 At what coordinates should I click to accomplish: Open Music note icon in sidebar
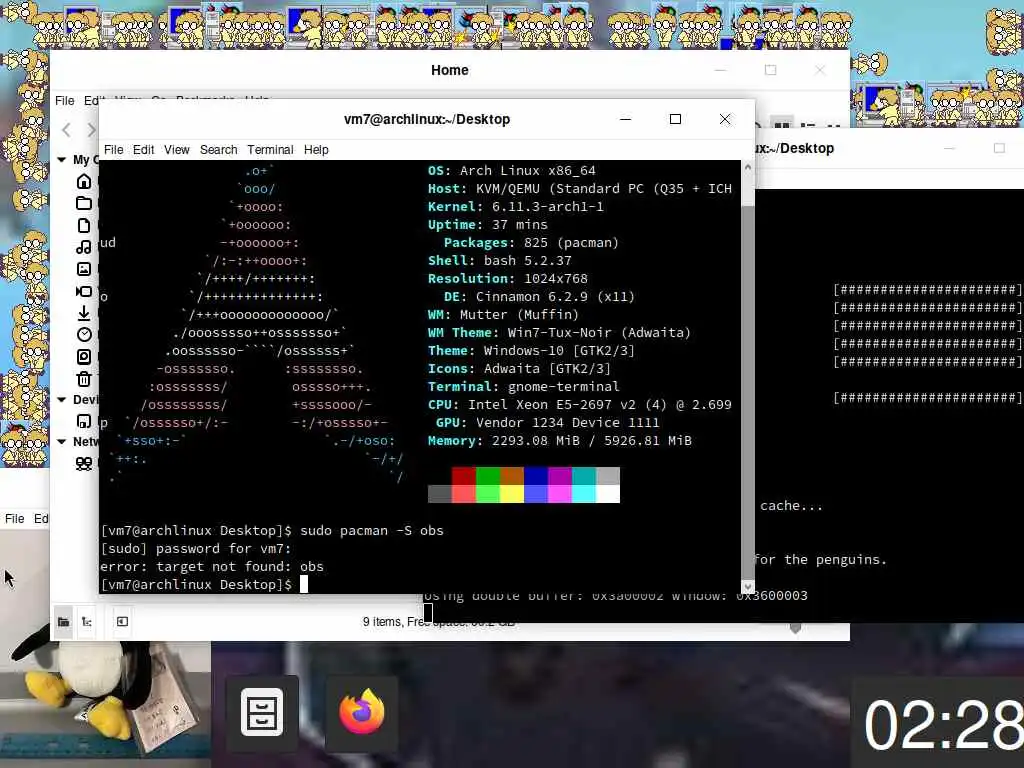(84, 247)
